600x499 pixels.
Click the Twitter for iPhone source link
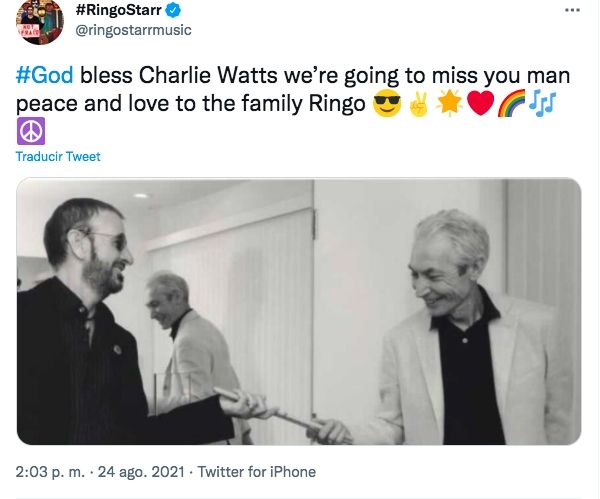(x=256, y=471)
